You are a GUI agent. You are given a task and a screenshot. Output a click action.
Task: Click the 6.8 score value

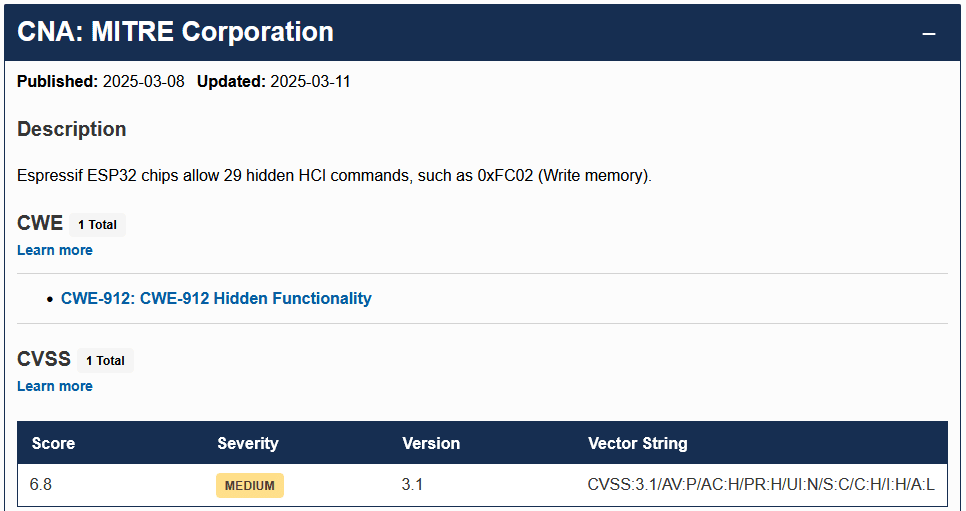(41, 485)
